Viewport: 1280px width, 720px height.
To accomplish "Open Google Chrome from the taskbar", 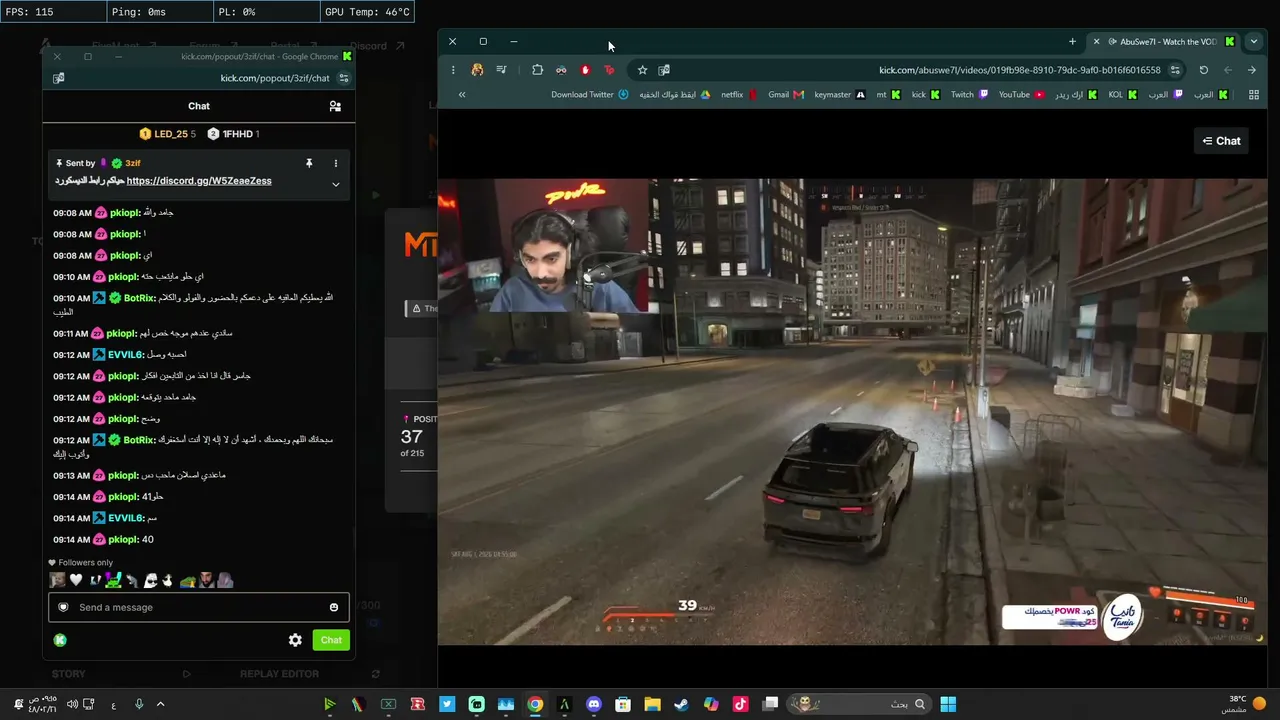I will point(535,704).
